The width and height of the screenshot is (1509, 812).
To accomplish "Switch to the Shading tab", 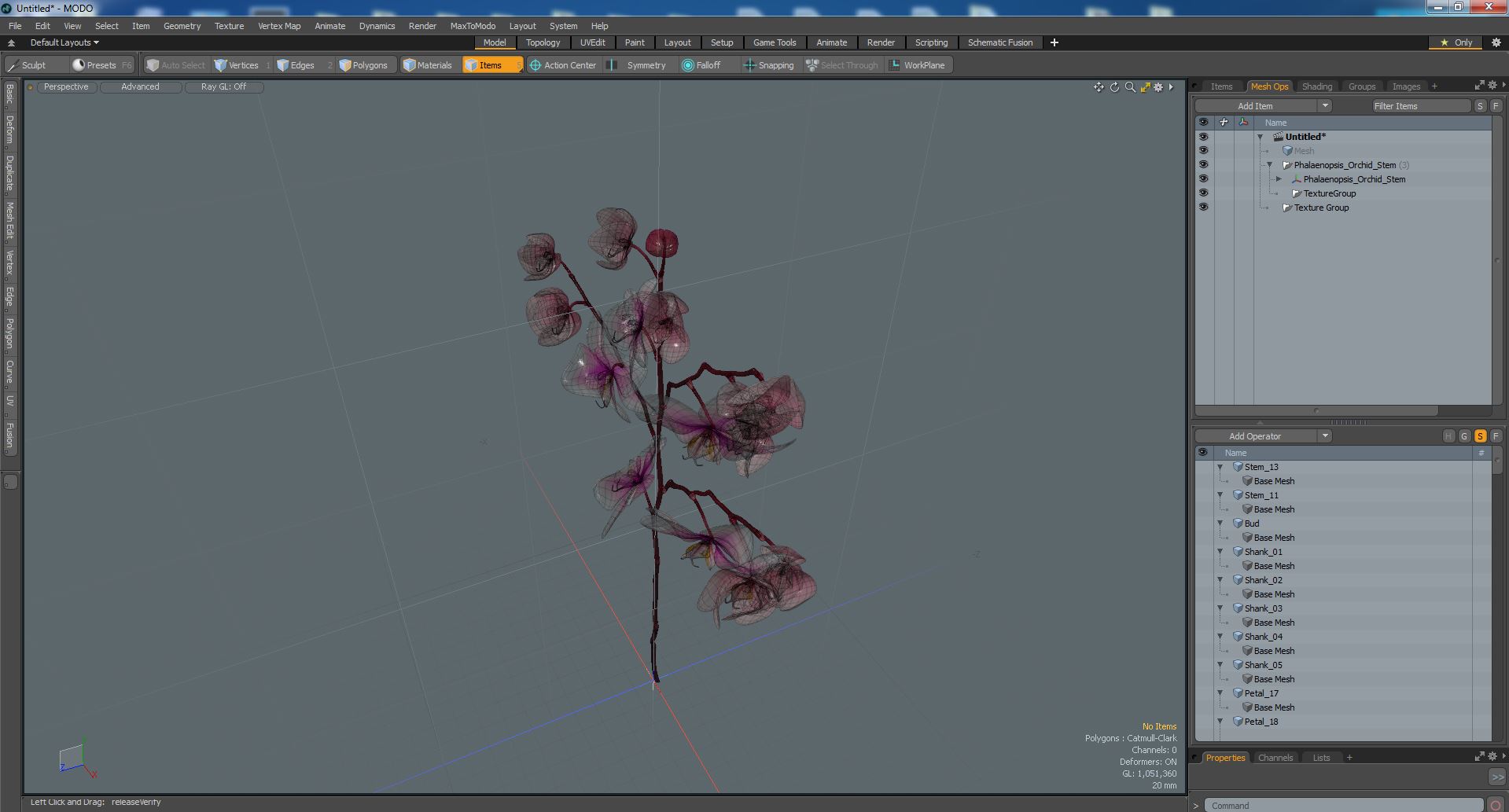I will (x=1316, y=86).
